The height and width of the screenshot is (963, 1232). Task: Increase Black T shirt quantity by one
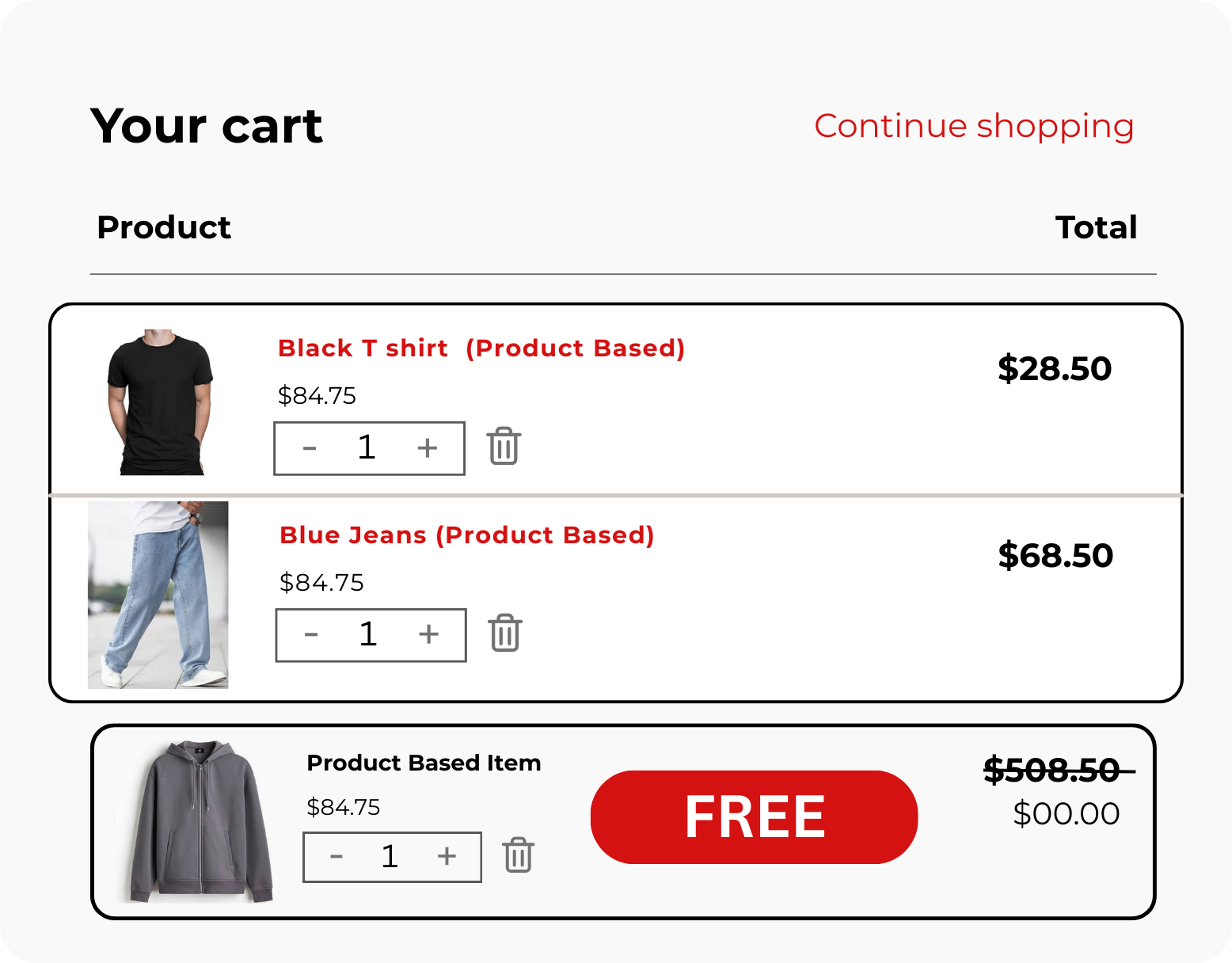tap(428, 448)
